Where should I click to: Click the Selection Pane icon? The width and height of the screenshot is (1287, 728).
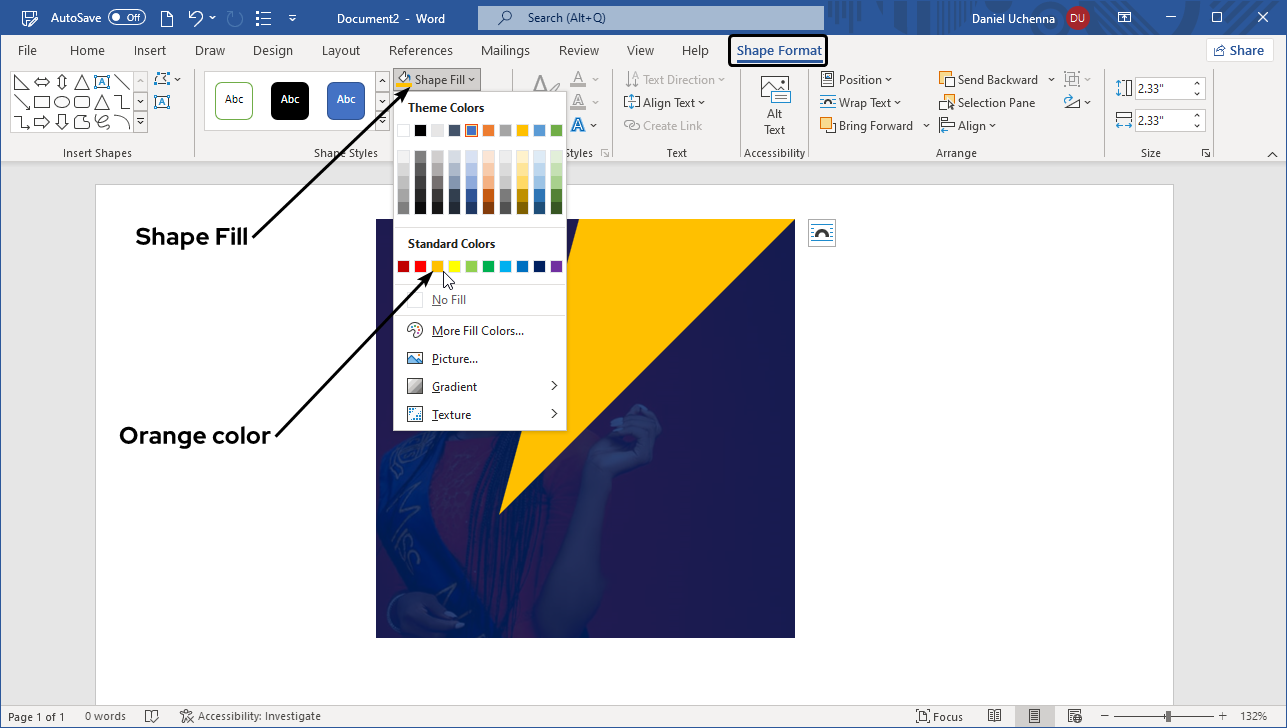point(947,103)
